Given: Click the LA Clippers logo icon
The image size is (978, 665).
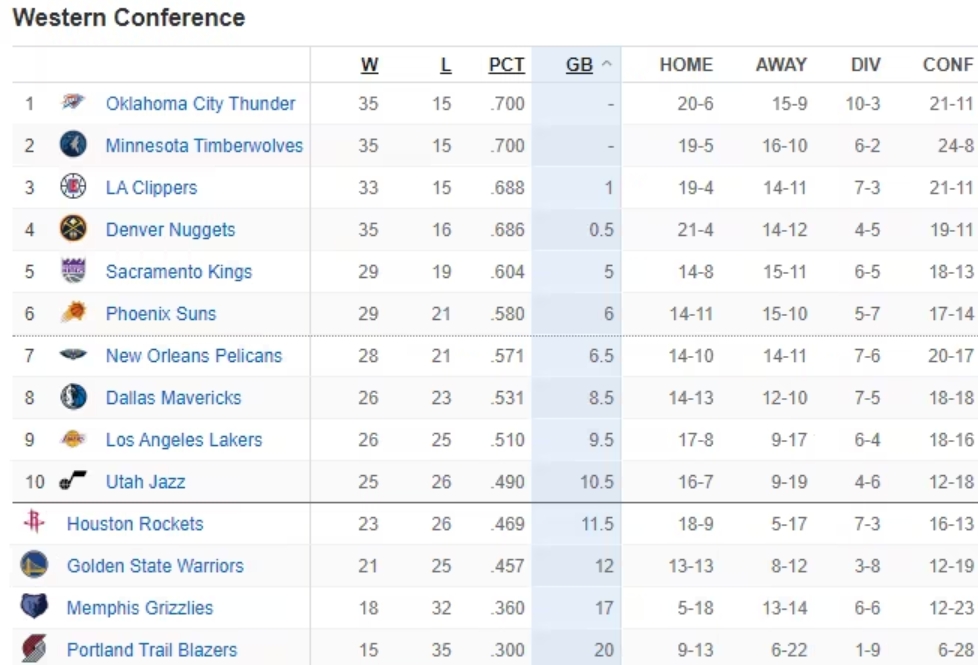Looking at the screenshot, I should [73, 187].
